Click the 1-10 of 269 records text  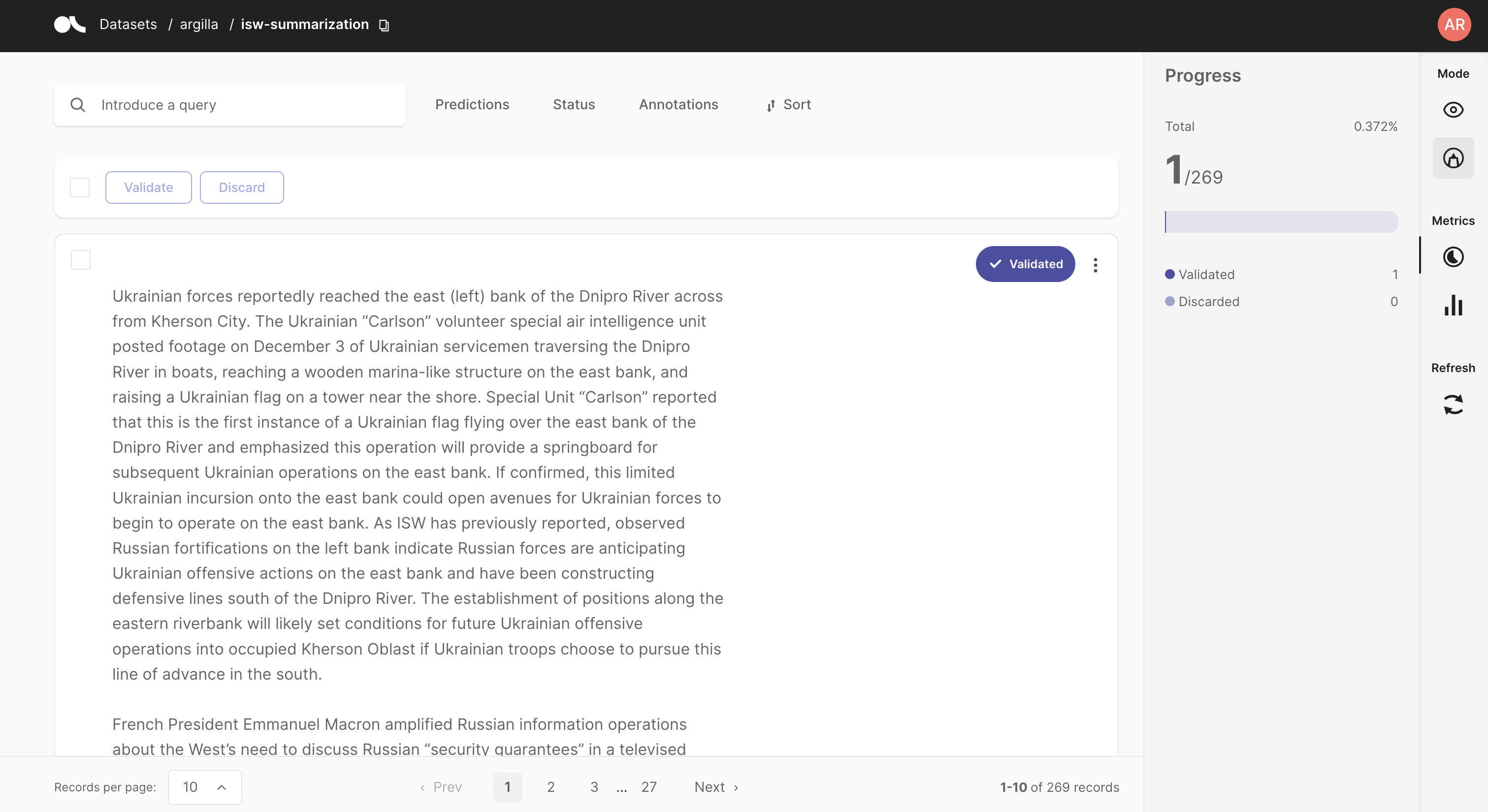[x=1060, y=787]
